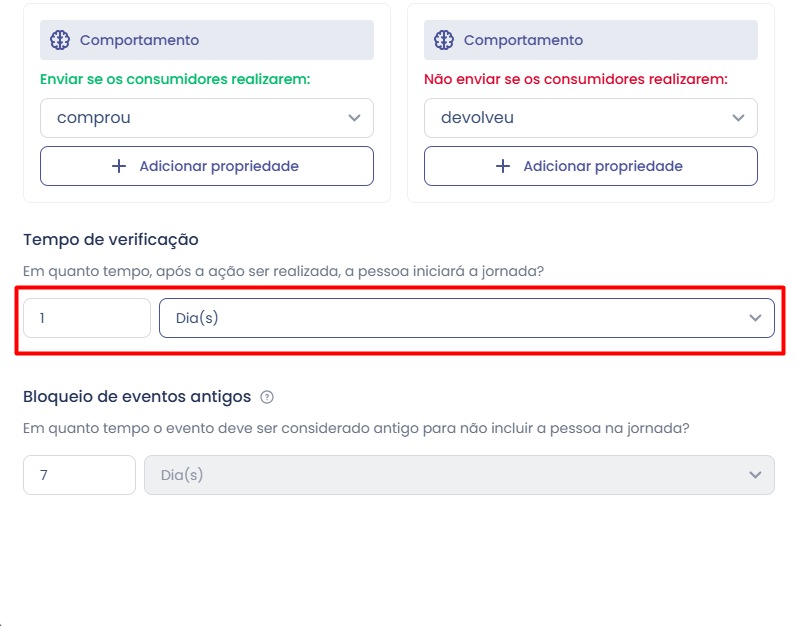Click the chevron on the greyed-out Dia(s) selector
Image resolution: width=798 pixels, height=626 pixels.
click(755, 475)
